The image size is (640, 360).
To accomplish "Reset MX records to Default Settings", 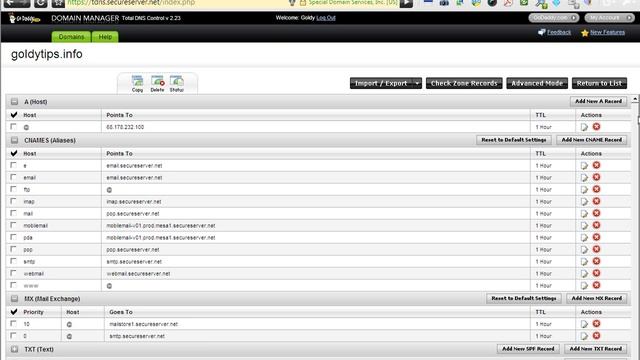I will (524, 298).
